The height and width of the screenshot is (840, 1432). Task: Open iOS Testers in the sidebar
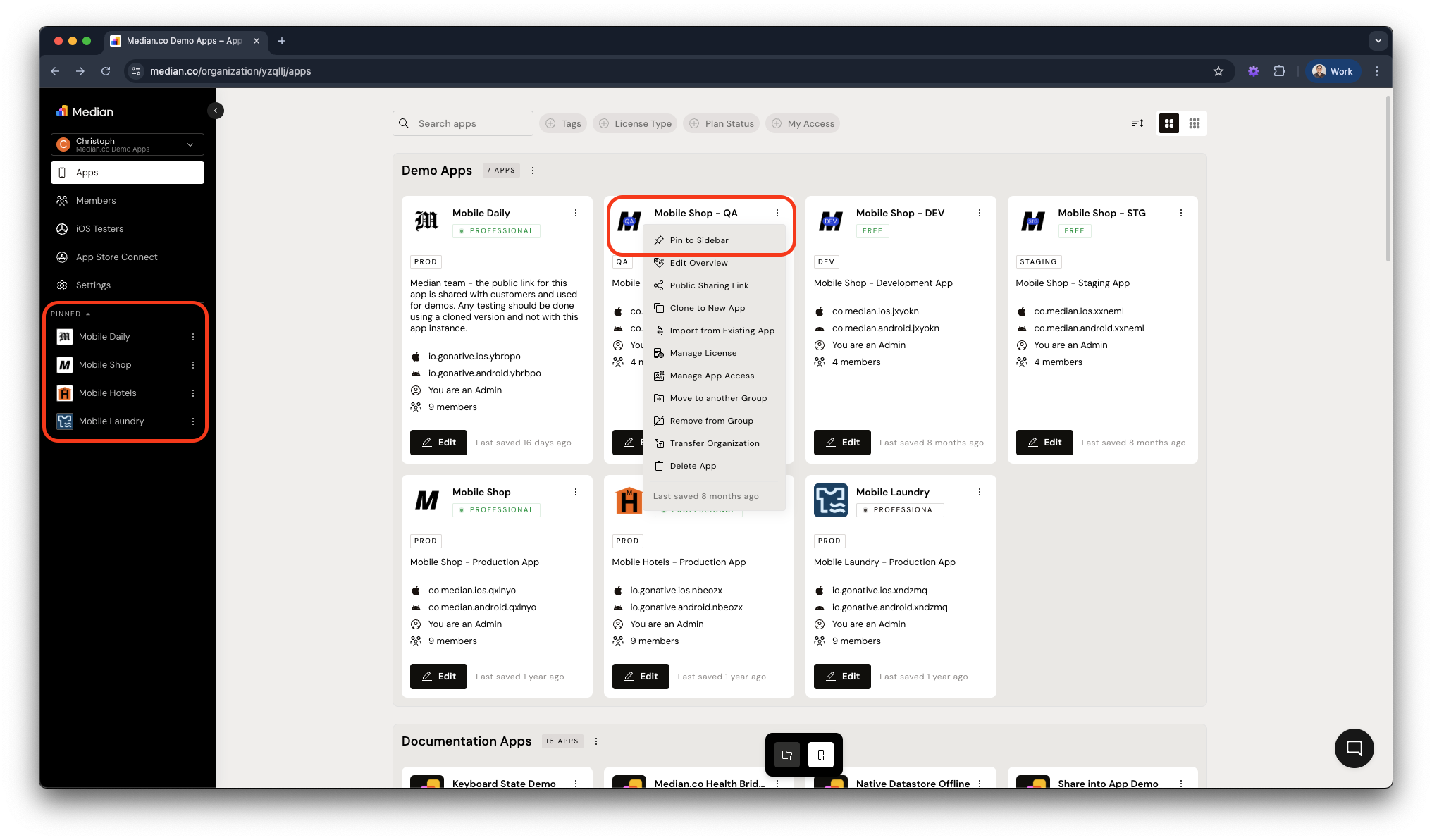128,229
